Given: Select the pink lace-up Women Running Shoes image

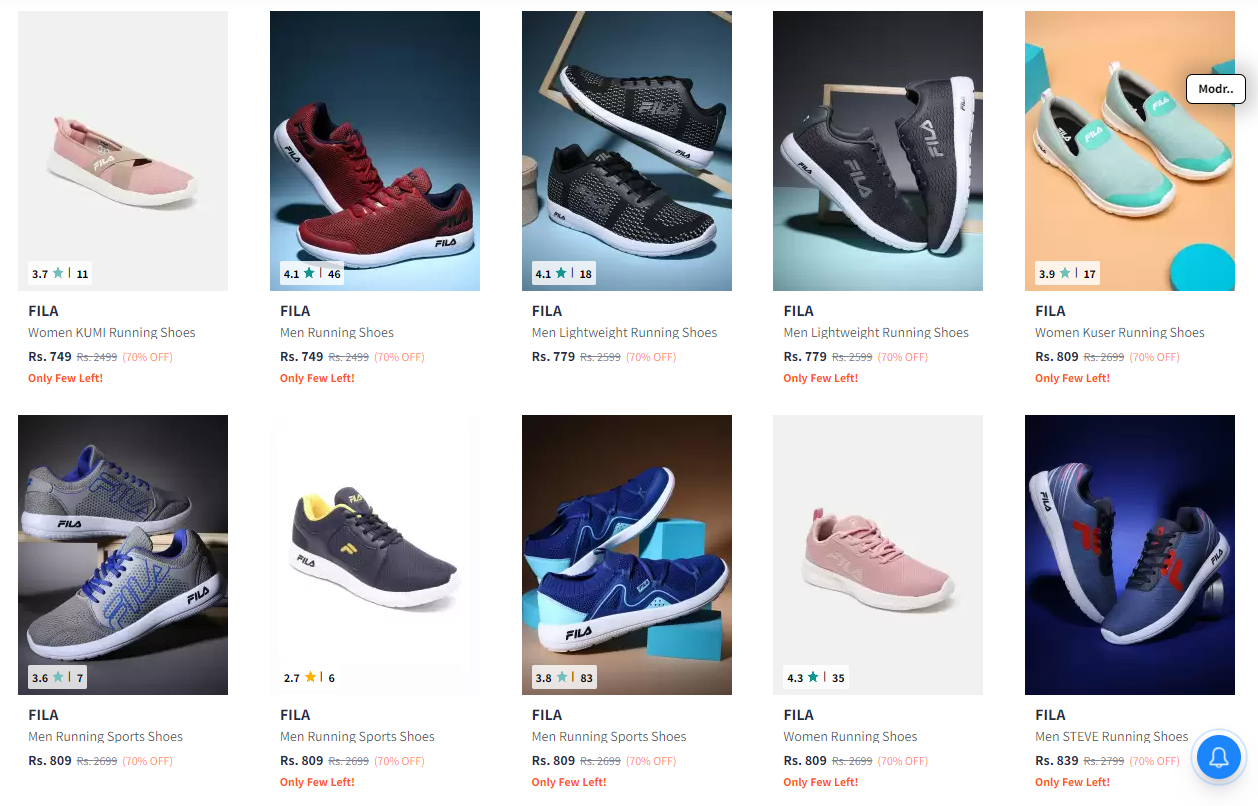Looking at the screenshot, I should click(x=878, y=555).
